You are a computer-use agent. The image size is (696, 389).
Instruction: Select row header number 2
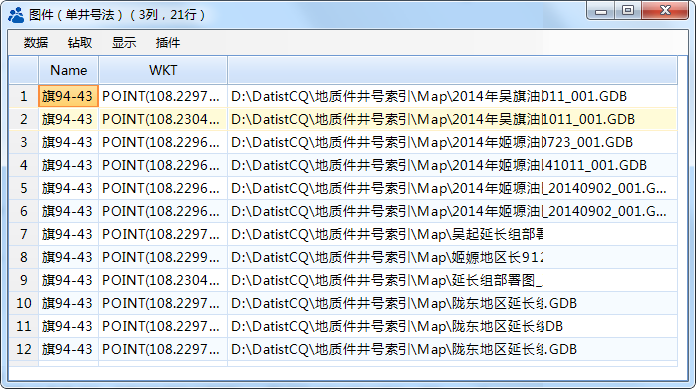[24, 119]
